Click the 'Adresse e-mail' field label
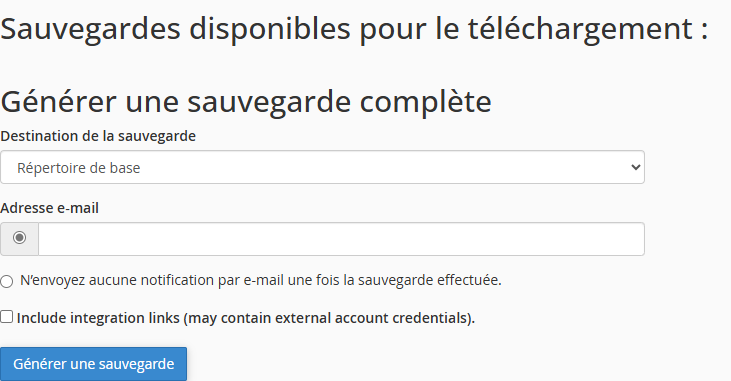Viewport: 731px width, 381px height. click(x=49, y=208)
